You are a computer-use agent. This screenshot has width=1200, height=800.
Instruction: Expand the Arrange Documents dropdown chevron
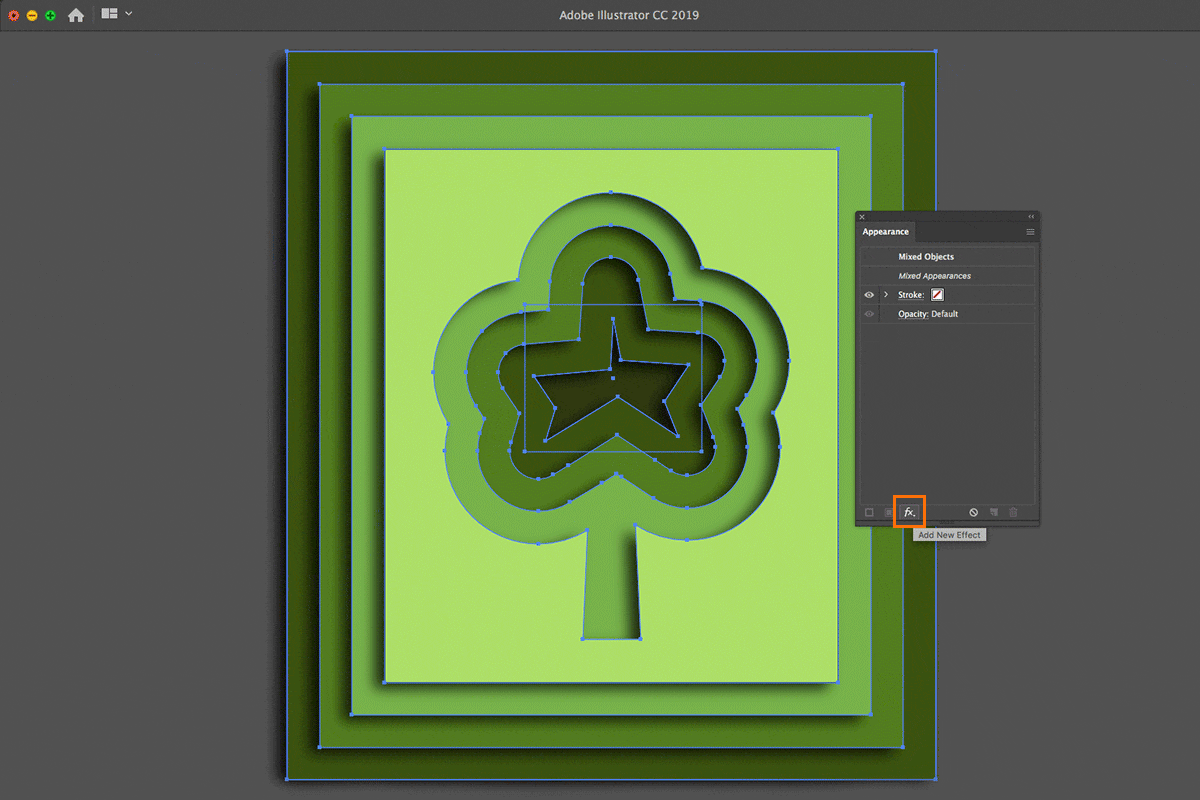129,14
